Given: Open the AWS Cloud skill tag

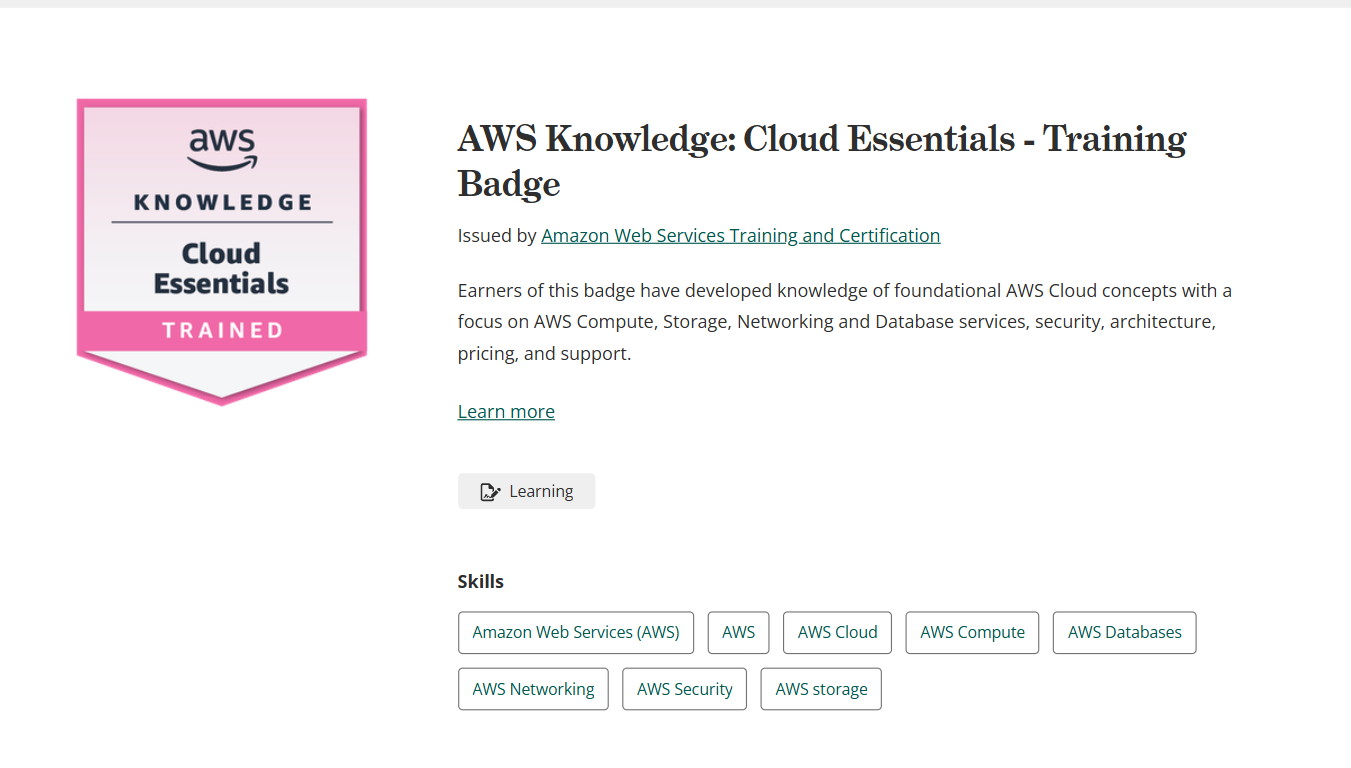Looking at the screenshot, I should point(838,633).
